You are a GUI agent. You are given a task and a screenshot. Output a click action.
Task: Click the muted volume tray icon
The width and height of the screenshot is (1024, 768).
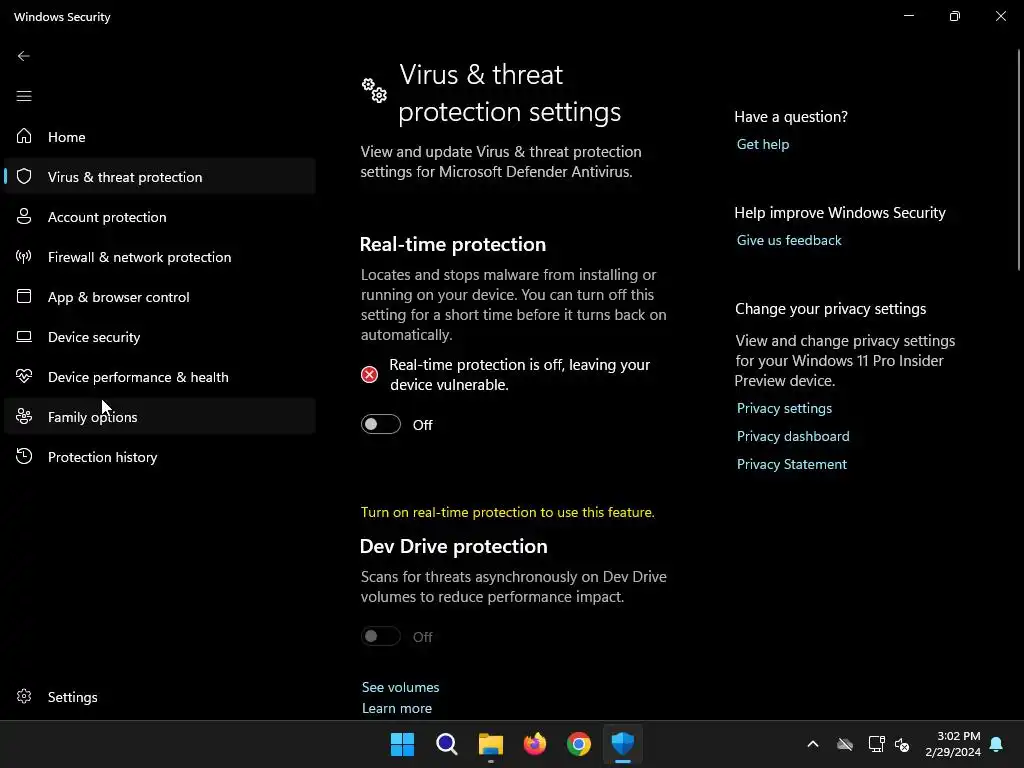coord(902,744)
